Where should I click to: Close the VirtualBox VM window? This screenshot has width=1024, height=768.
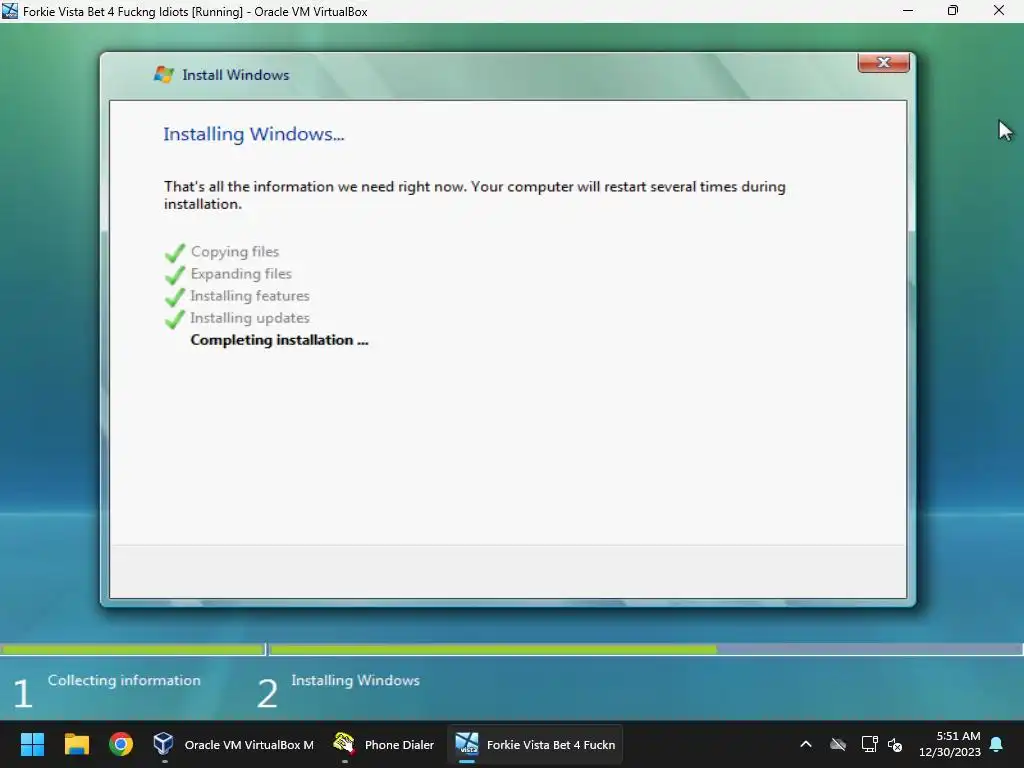[999, 10]
